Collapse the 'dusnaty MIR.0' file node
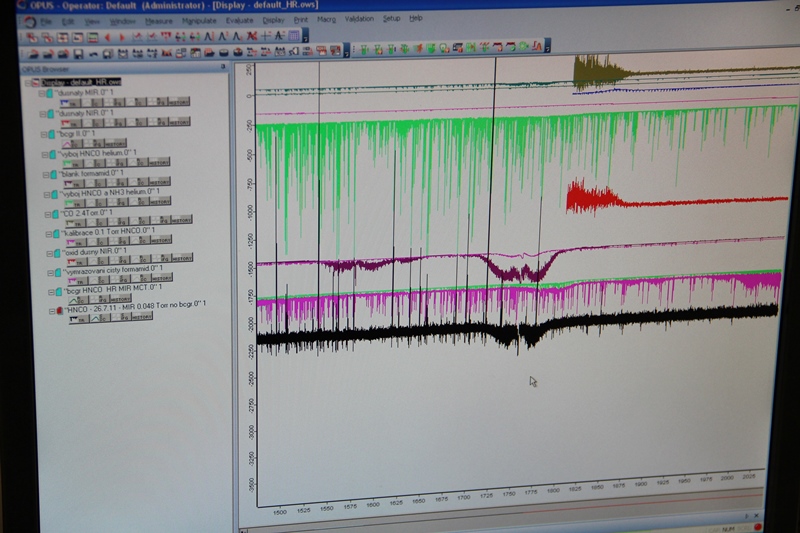800x533 pixels. tap(42, 94)
